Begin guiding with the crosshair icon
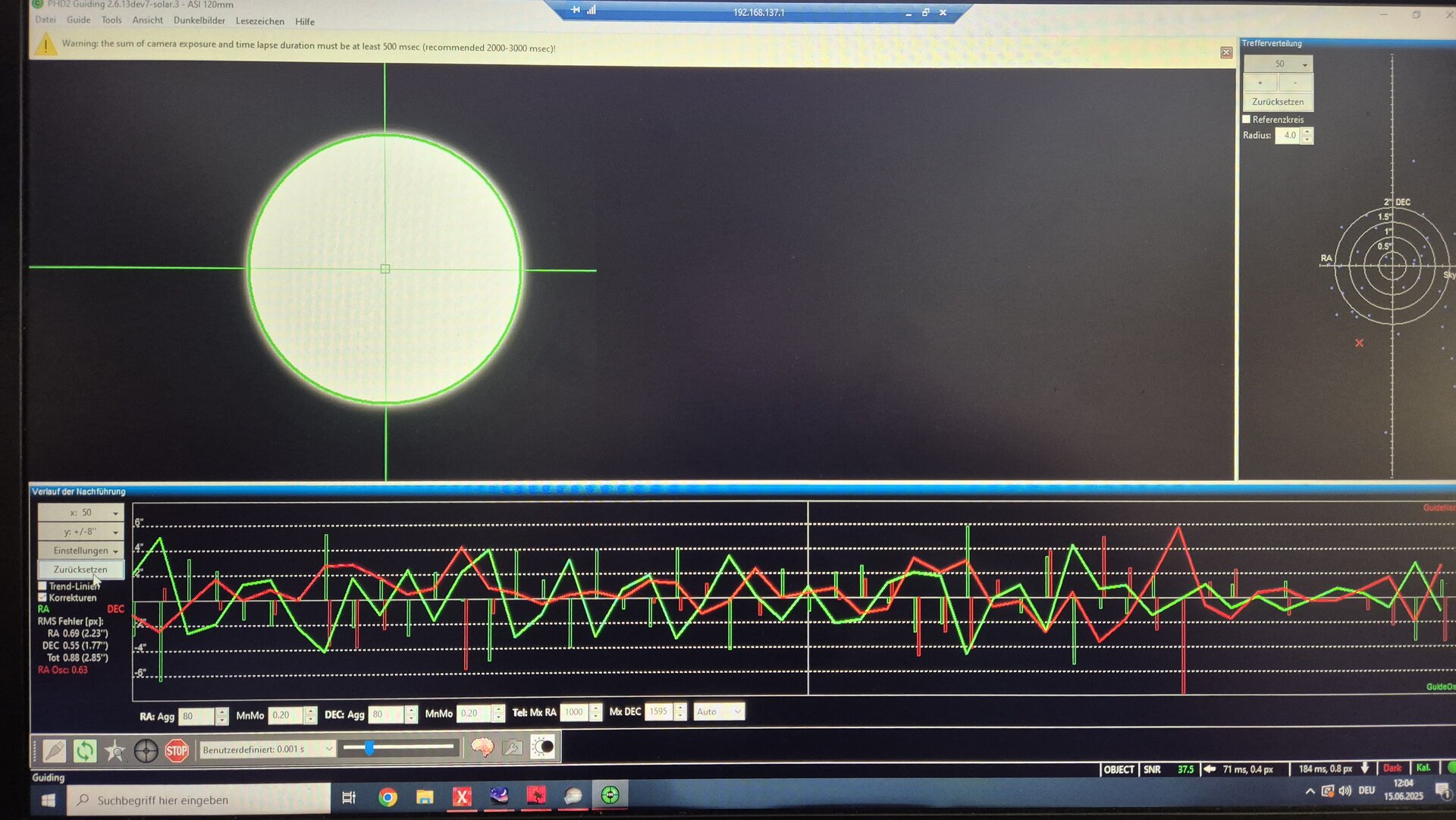This screenshot has height=820, width=1456. (146, 751)
